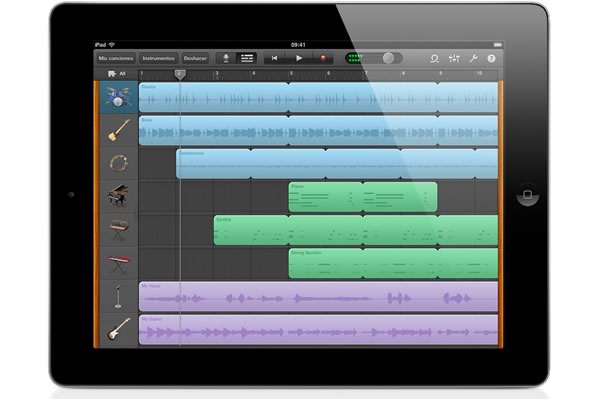Select the tambourine track icon
This screenshot has height=399, width=600.
(x=119, y=163)
